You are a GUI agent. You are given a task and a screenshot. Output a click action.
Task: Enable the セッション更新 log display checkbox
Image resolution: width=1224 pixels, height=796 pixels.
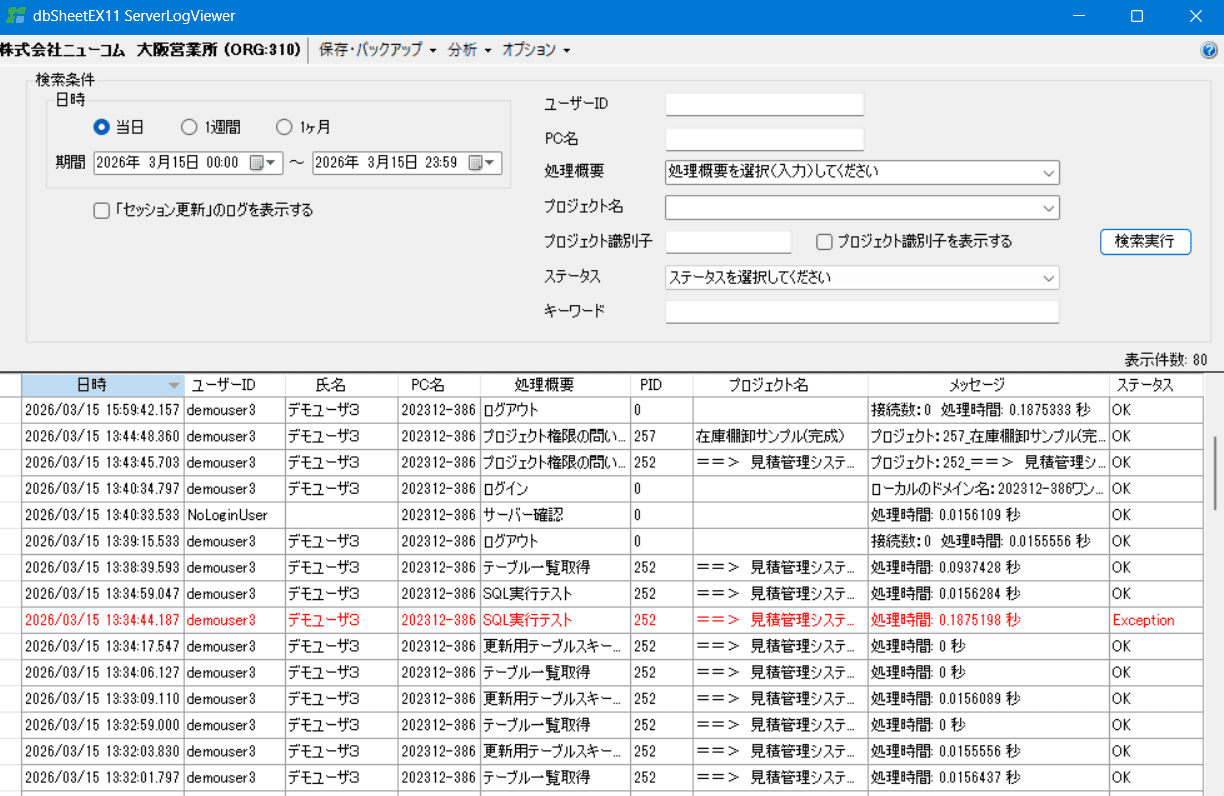pyautogui.click(x=101, y=210)
